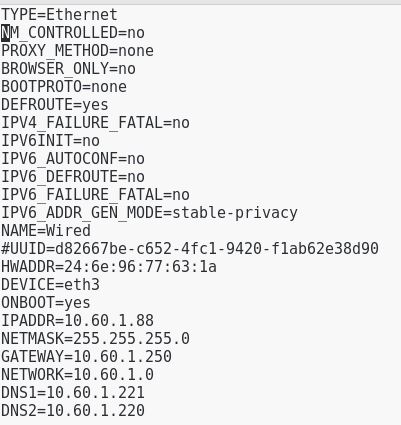This screenshot has height=425, width=401.
Task: Place cursor in IPV6INIT=no line
Action: coord(50,141)
